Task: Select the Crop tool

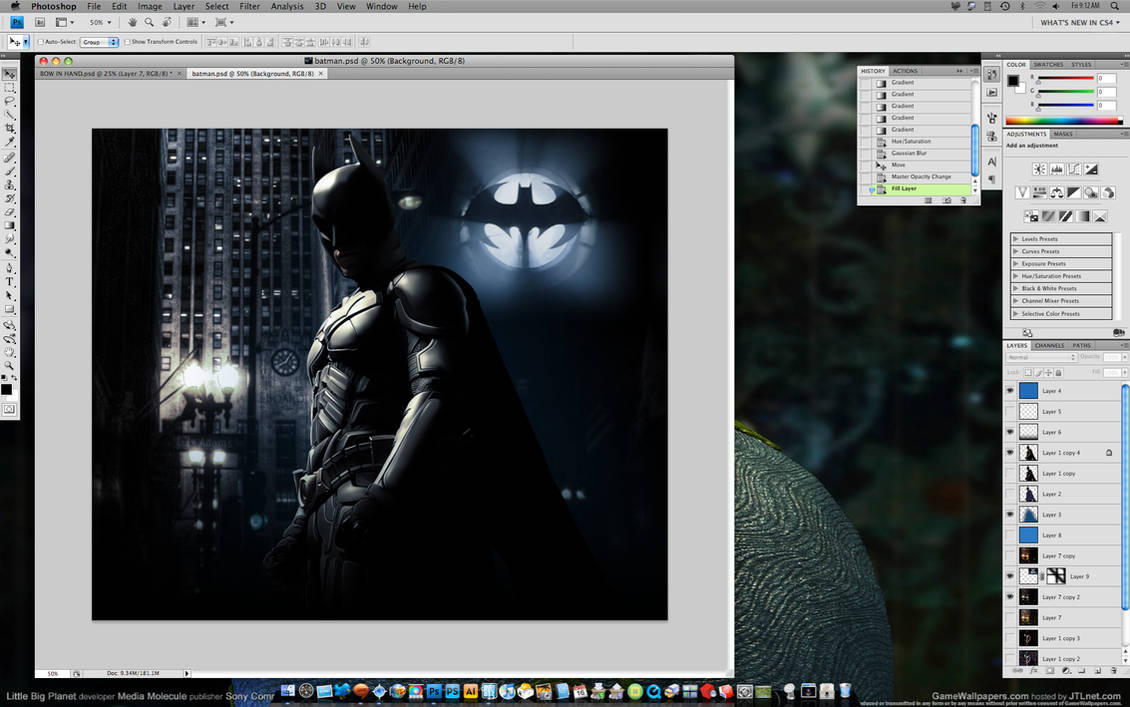Action: pyautogui.click(x=9, y=128)
